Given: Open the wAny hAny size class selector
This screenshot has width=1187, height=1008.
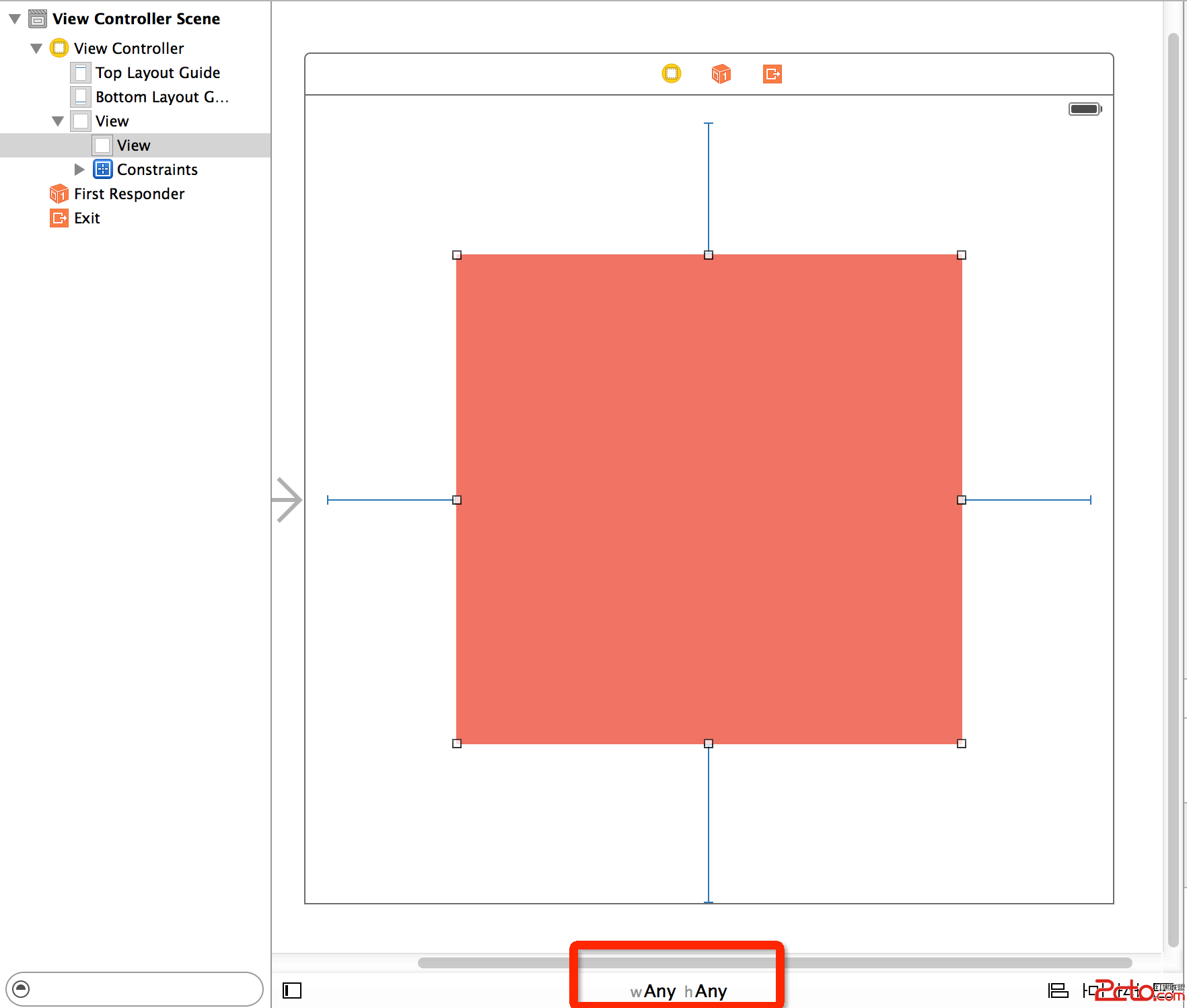Looking at the screenshot, I should point(678,991).
